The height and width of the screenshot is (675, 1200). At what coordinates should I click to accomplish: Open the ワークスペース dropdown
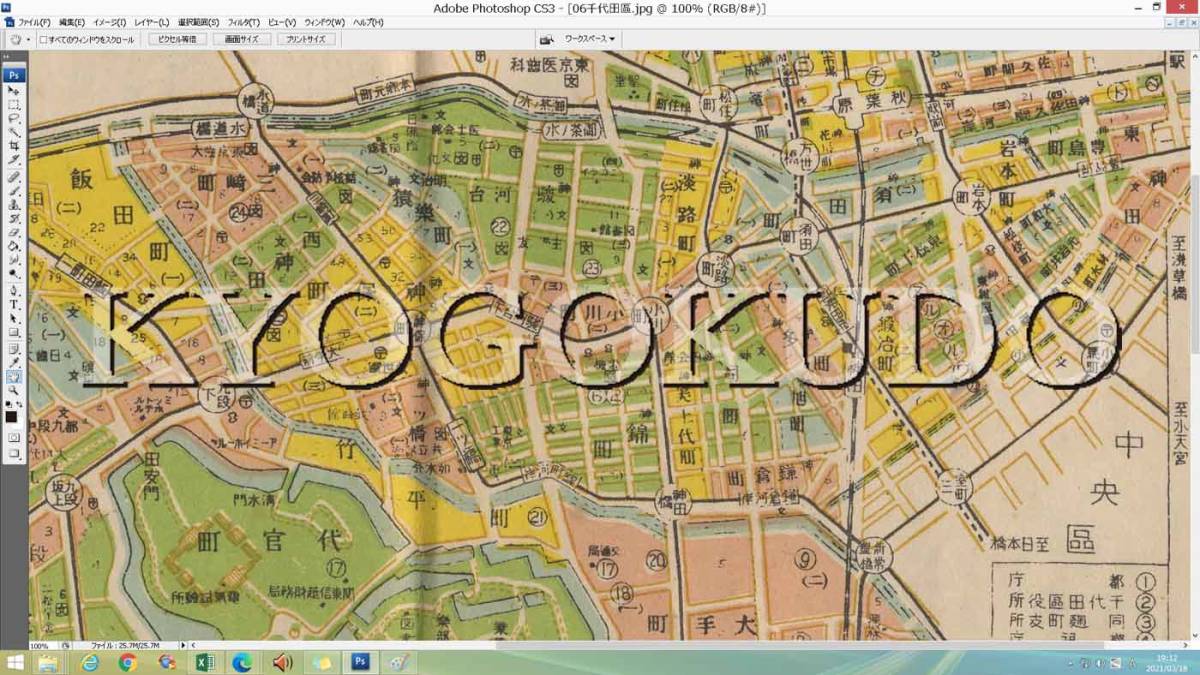click(x=591, y=39)
